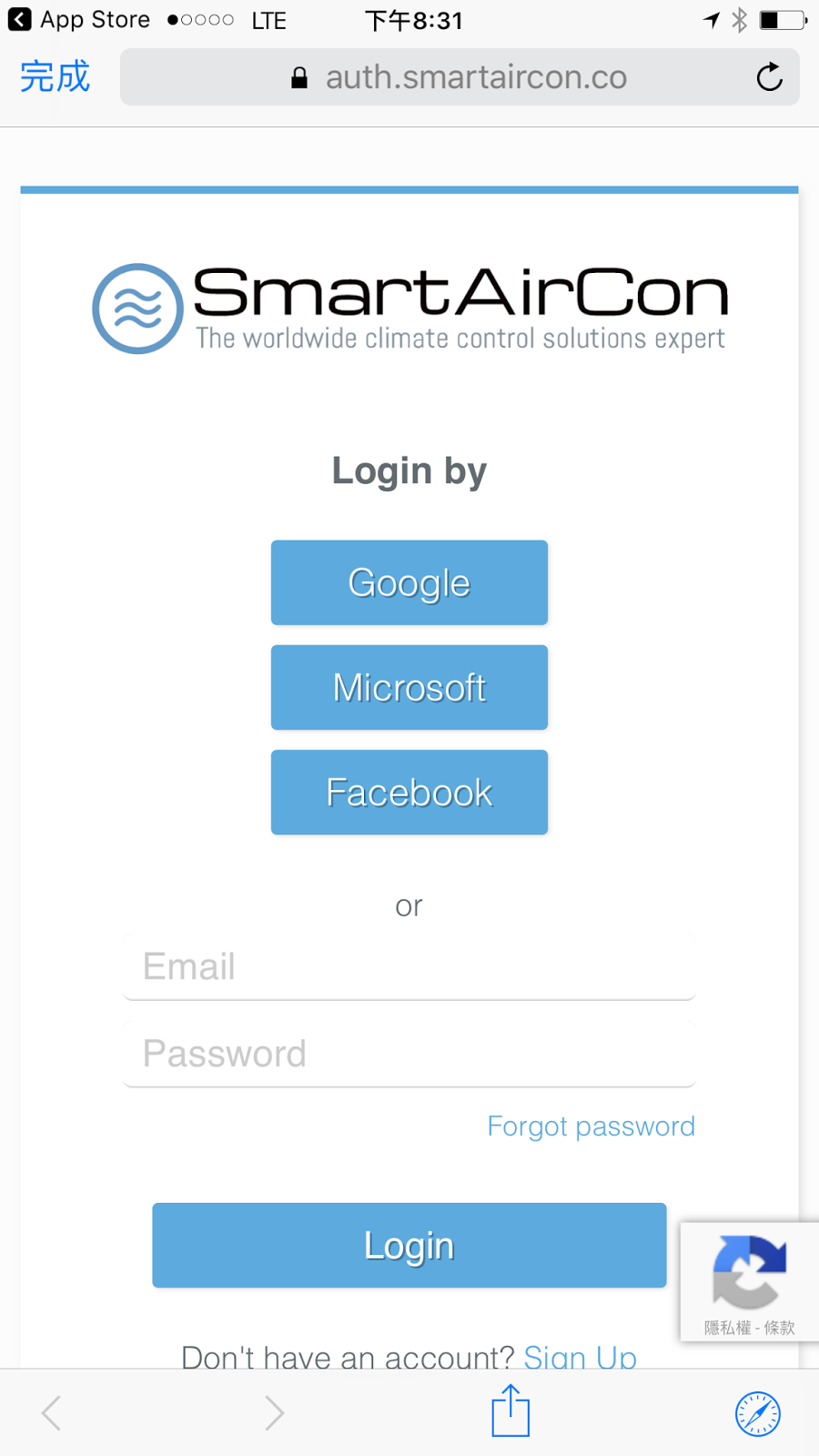Focus the Email input field

click(x=409, y=966)
